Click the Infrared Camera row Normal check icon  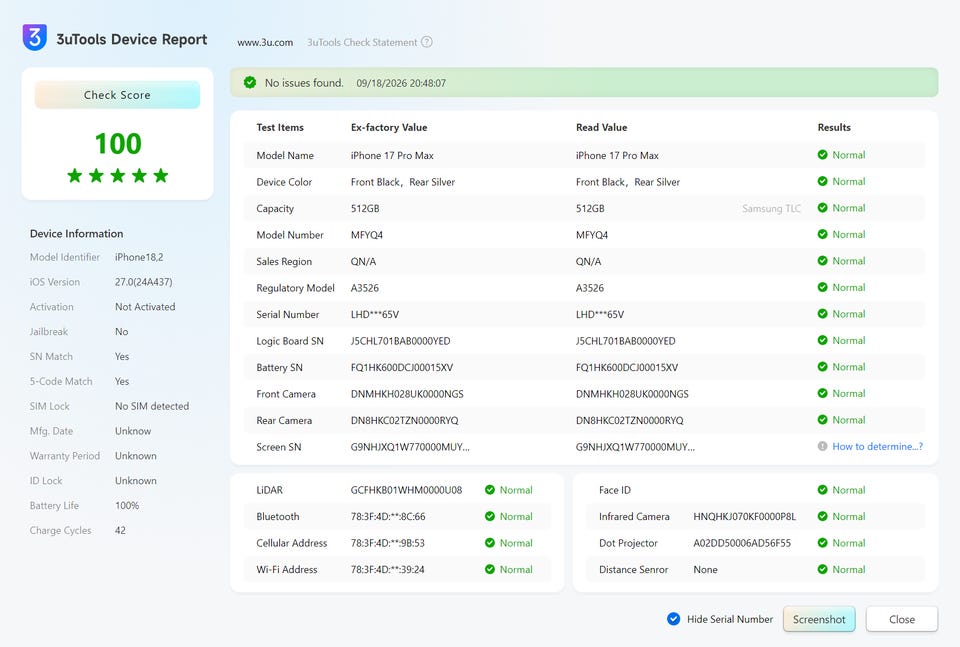pos(822,516)
